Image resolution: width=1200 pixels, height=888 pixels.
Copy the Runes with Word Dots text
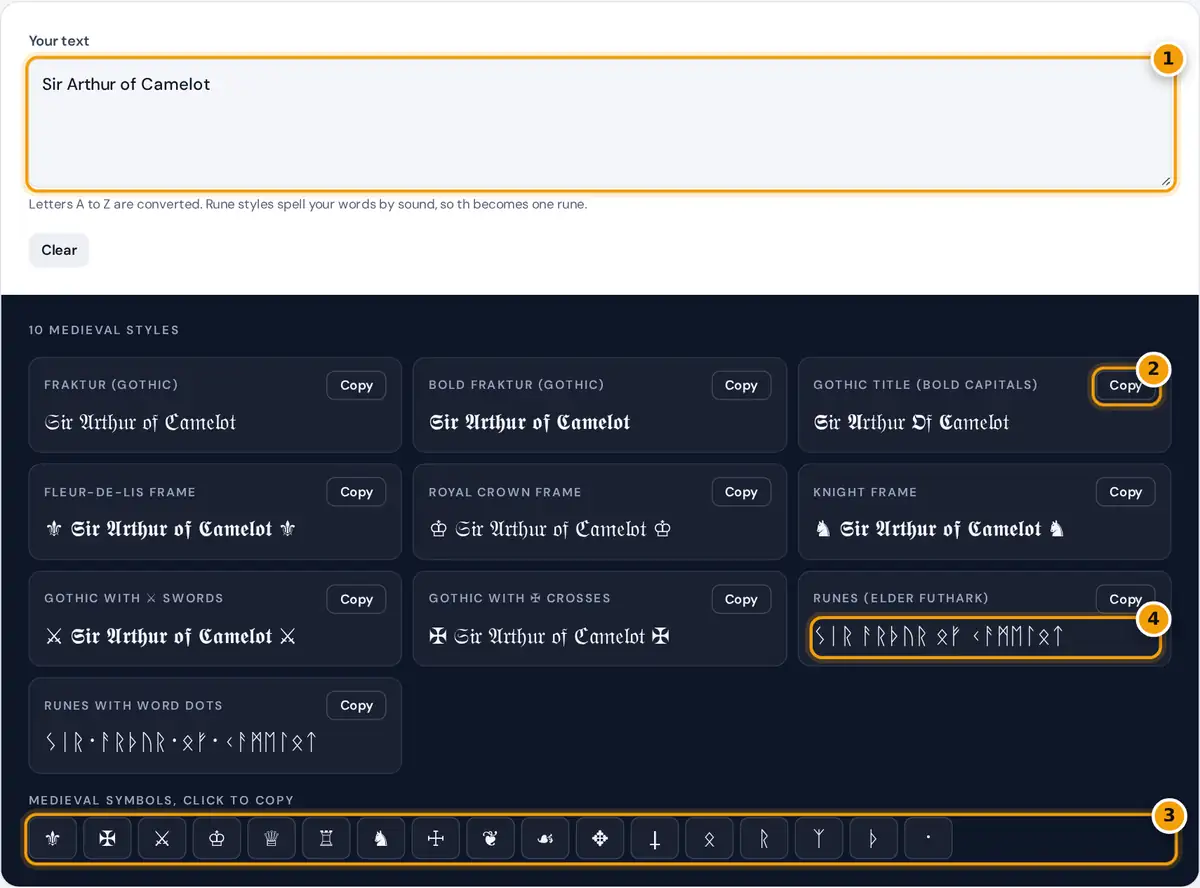tap(356, 705)
